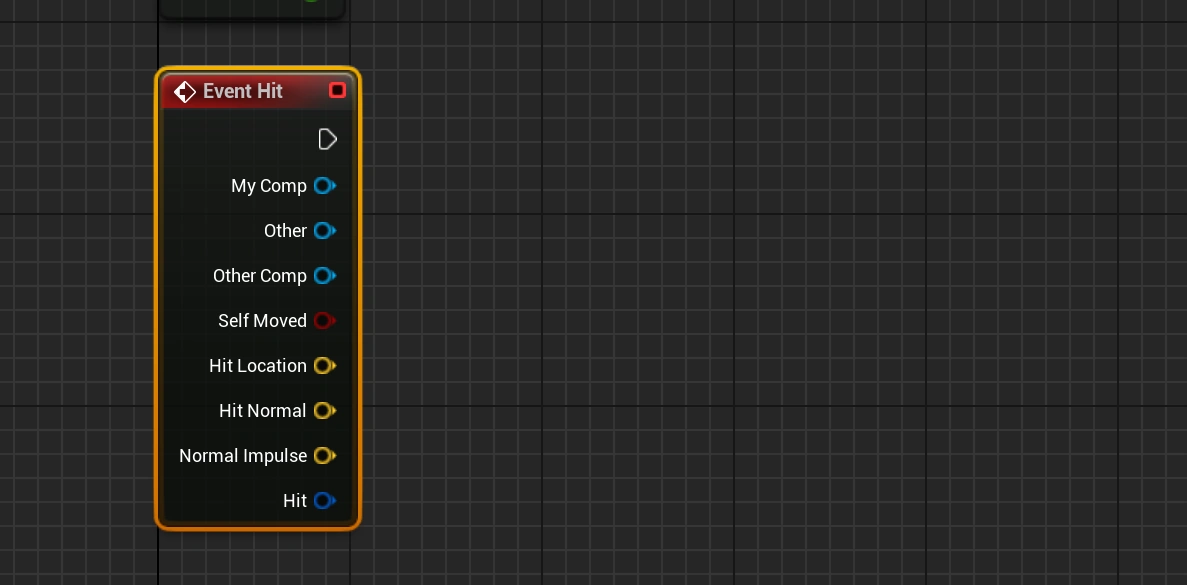
Task: Click the Hit Normal yellow pin circle
Action: [x=323, y=411]
